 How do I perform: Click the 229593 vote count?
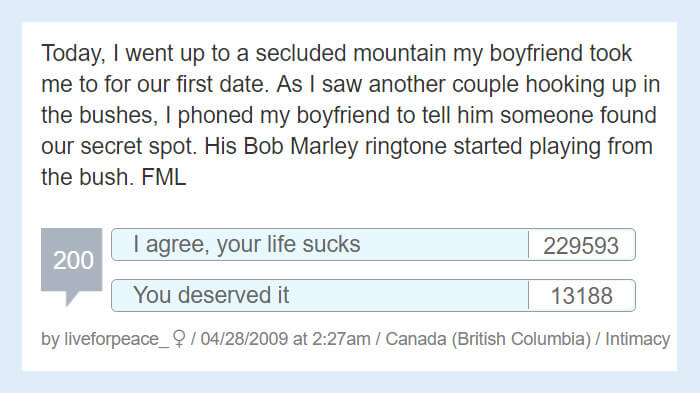pyautogui.click(x=581, y=245)
